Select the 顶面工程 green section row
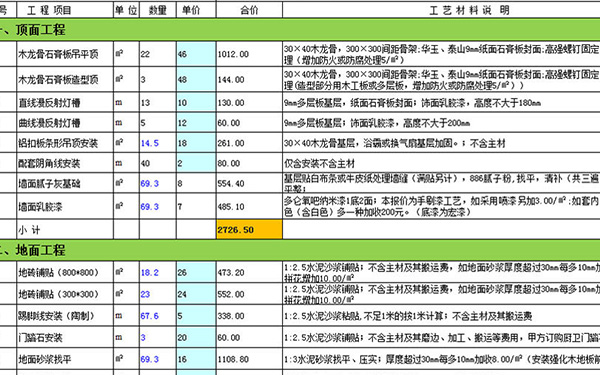The image size is (600, 375). [300, 30]
